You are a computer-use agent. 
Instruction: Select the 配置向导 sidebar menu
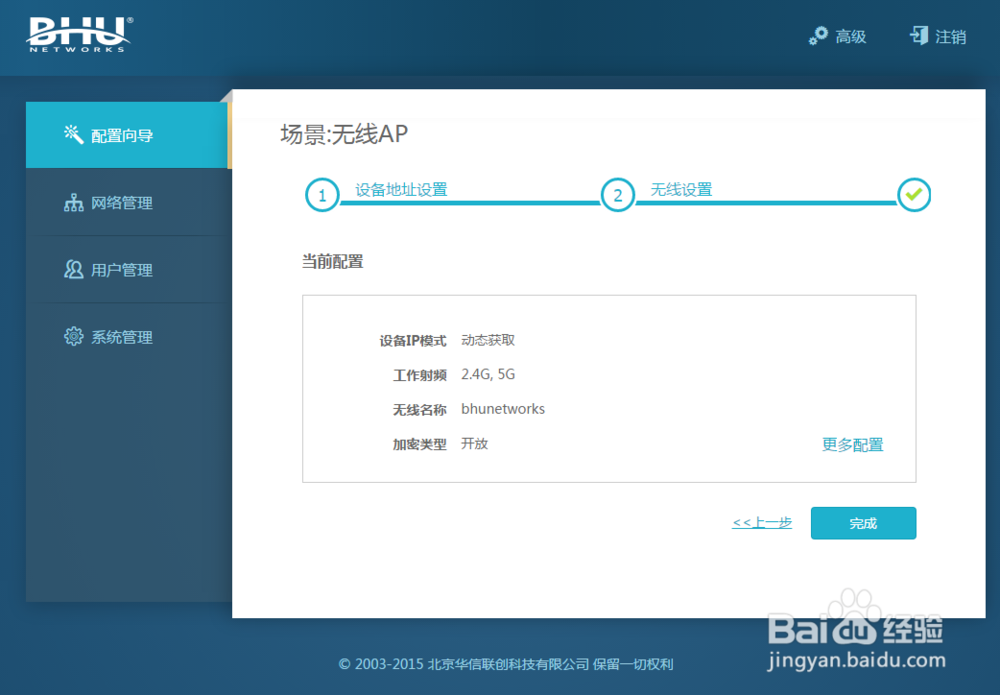click(127, 135)
